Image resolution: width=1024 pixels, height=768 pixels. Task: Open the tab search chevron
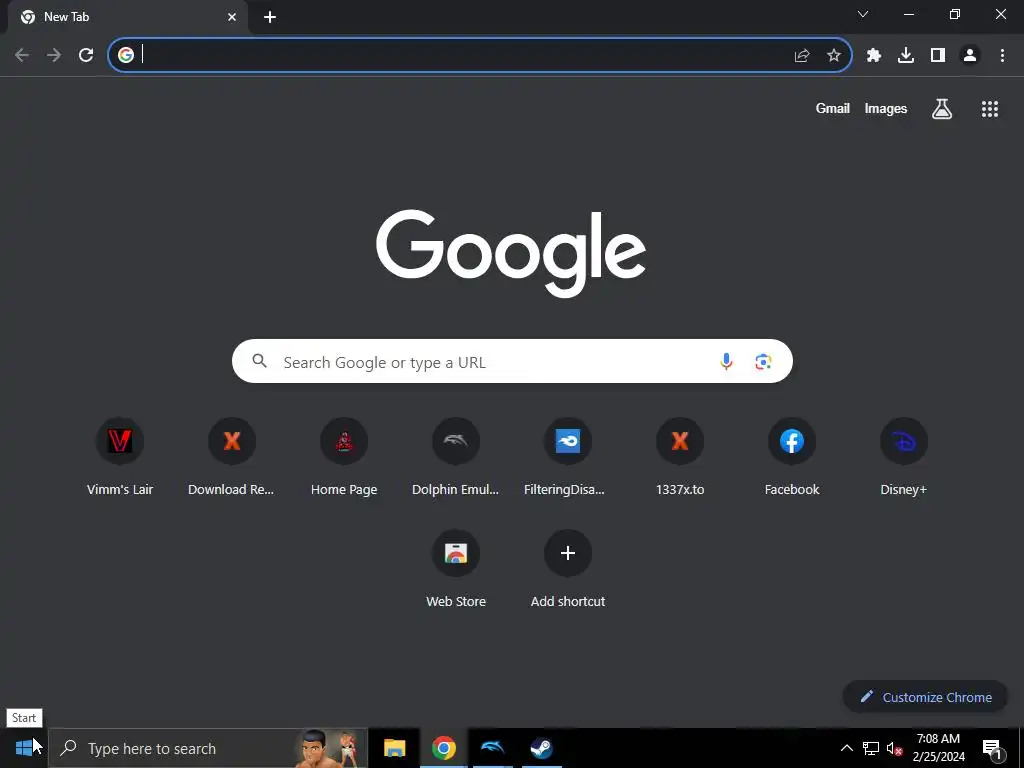(x=863, y=14)
